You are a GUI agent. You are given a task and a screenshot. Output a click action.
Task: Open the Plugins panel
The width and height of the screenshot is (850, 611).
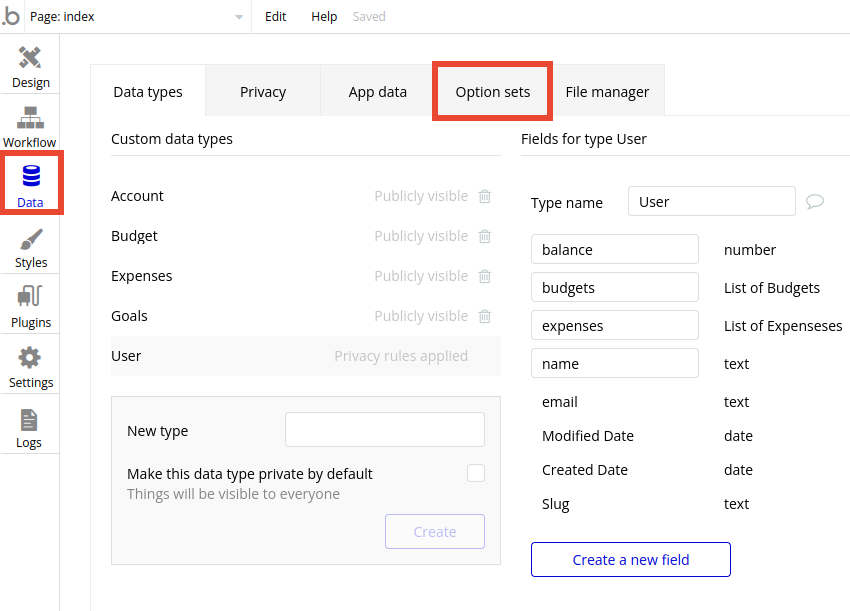[x=29, y=305]
